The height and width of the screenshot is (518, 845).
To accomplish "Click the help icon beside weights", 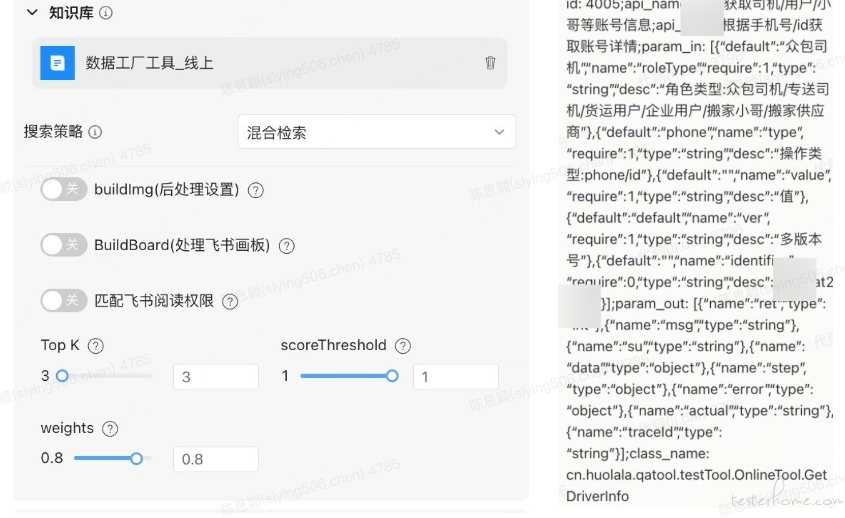I will pyautogui.click(x=110, y=429).
